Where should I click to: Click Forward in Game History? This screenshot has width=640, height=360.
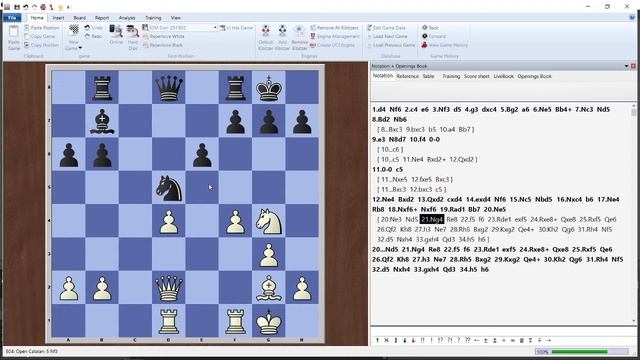(434, 36)
